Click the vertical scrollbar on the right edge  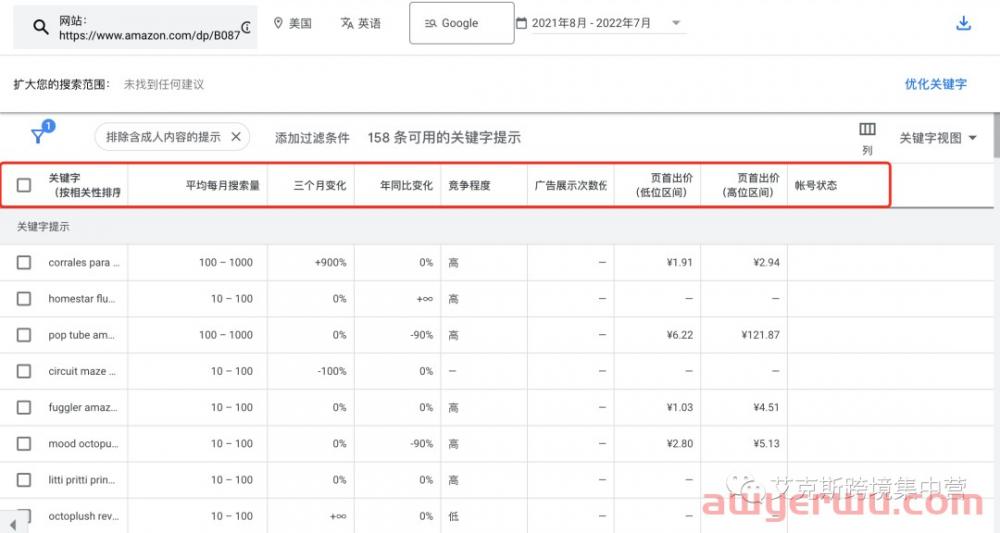pos(996,135)
